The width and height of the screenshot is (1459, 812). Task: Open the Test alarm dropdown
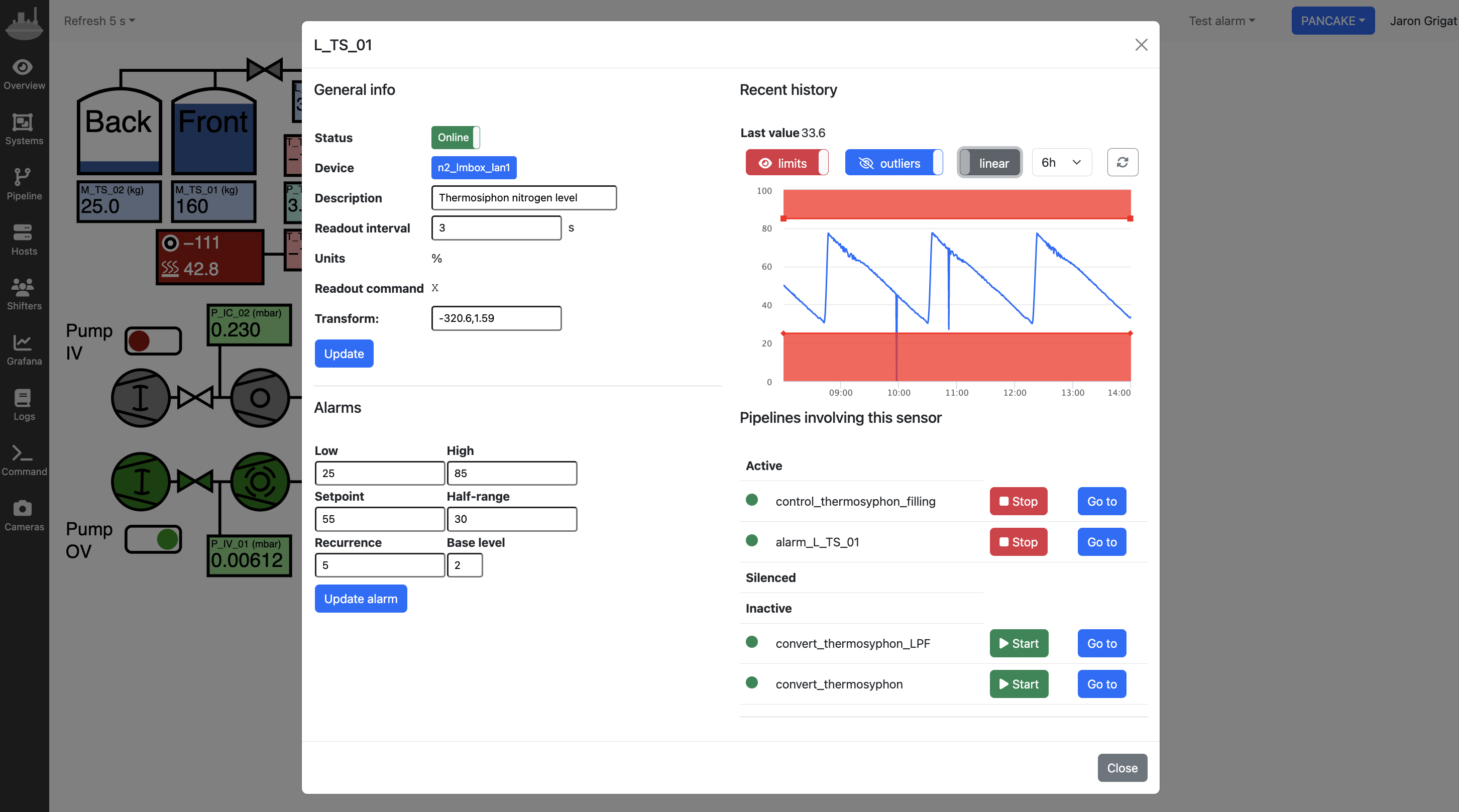coord(1221,21)
